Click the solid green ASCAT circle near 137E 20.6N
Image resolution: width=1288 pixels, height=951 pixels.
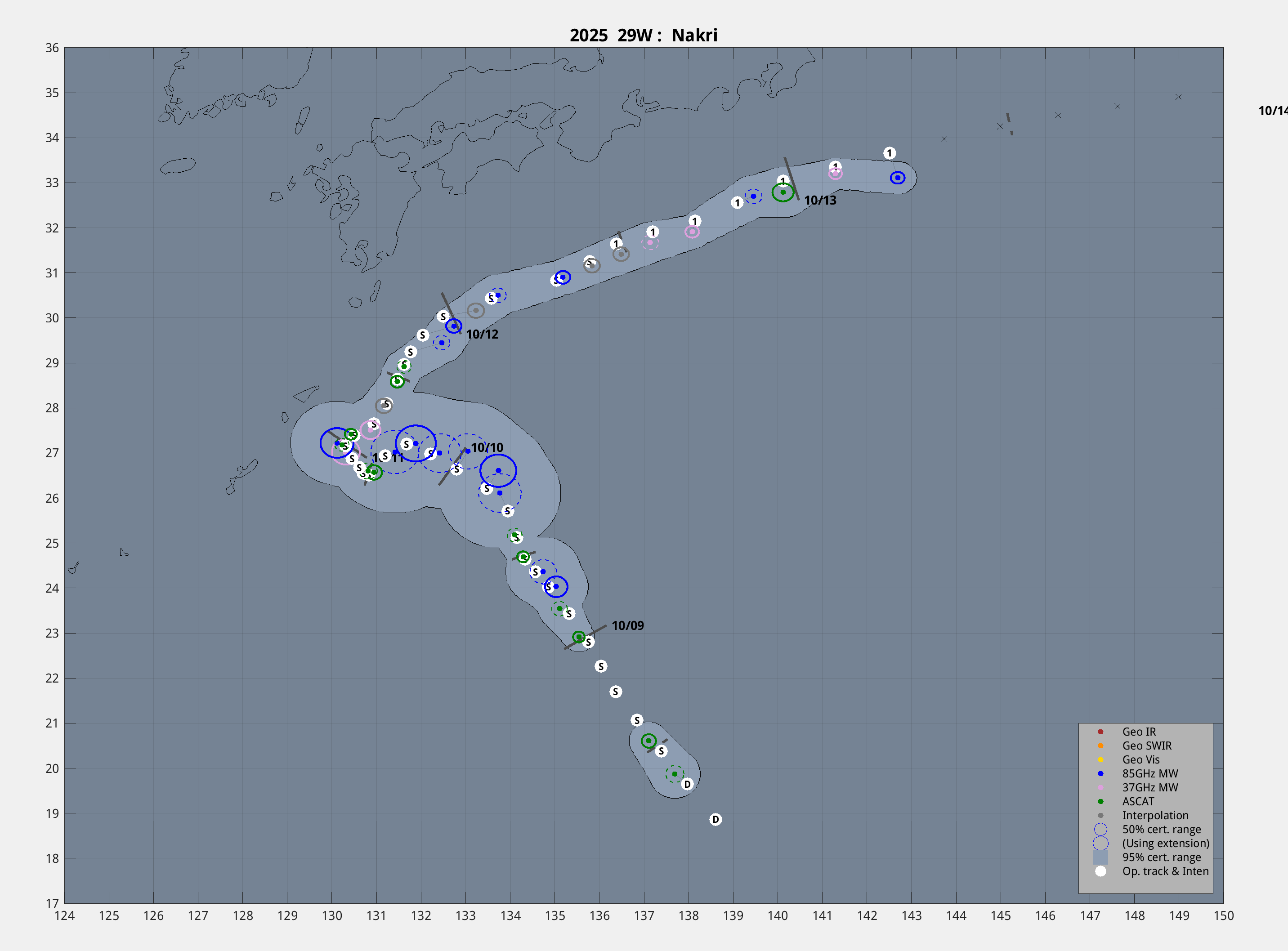(648, 741)
